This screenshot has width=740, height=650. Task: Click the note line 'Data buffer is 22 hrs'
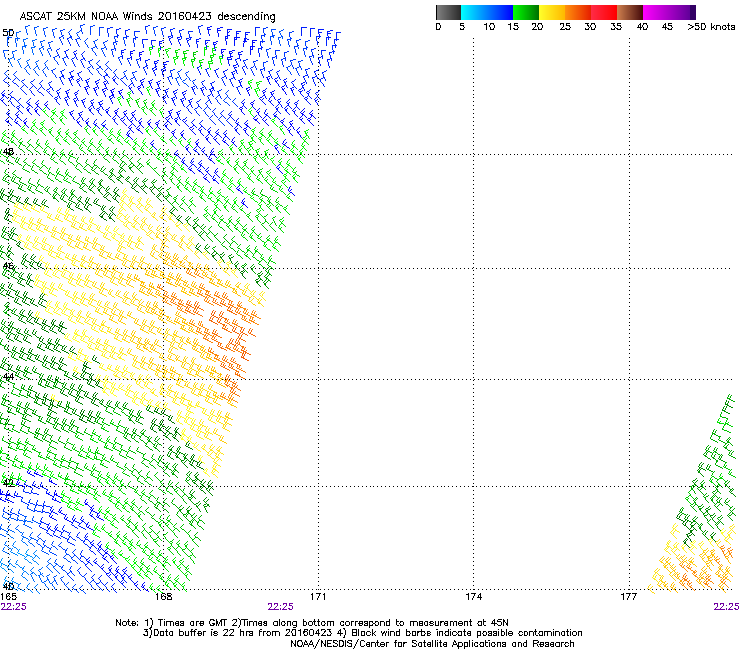[362, 633]
